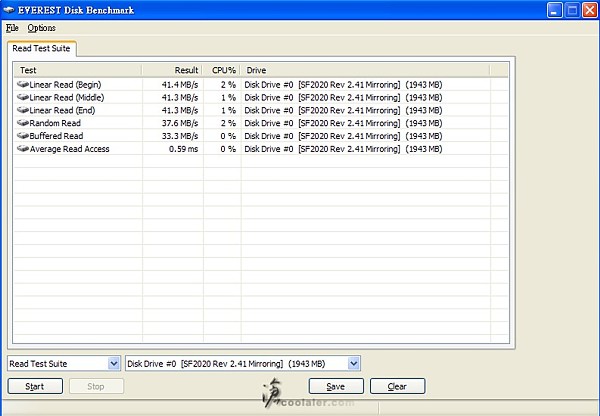Viewport: 600px width, 416px height.
Task: Click the Disk Drive #0 combo box text
Action: (226, 364)
